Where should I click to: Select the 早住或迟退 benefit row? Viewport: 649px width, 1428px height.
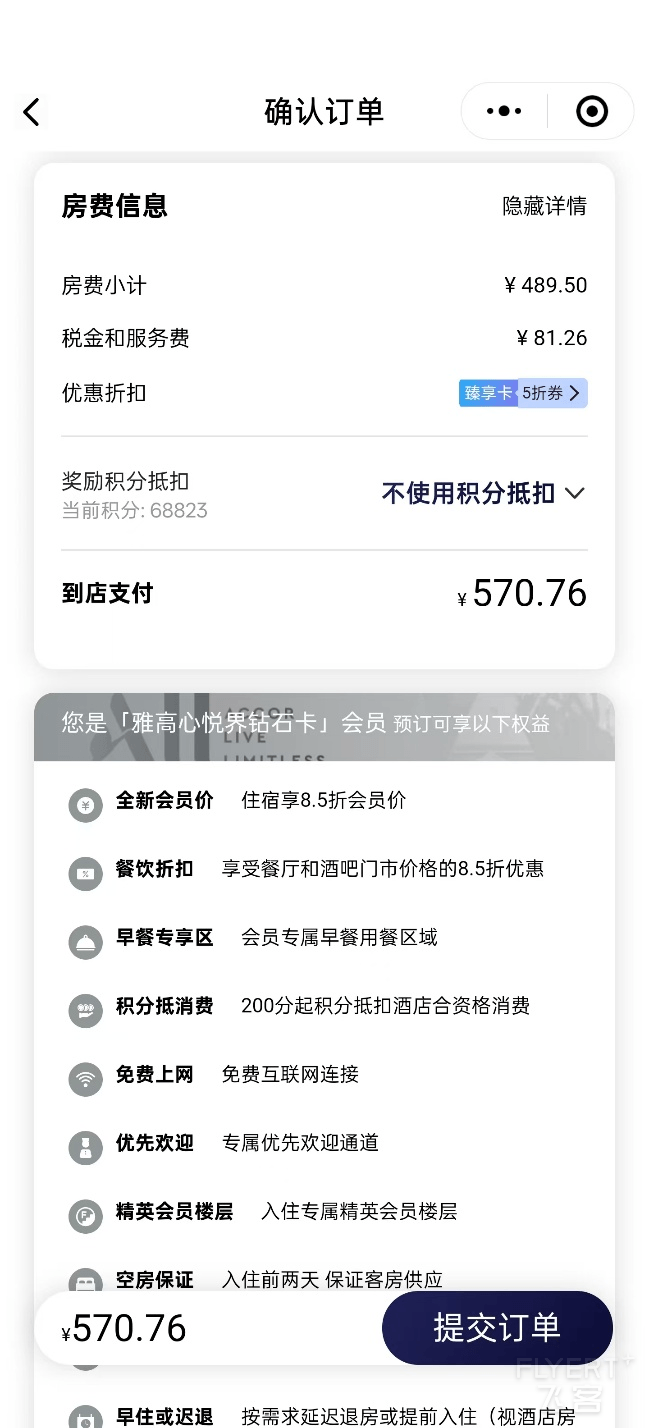pos(324,1416)
